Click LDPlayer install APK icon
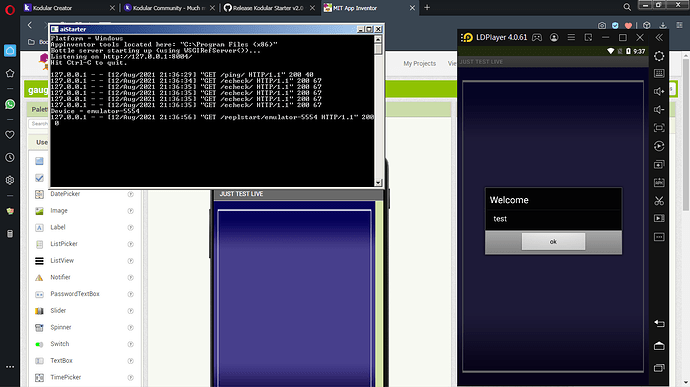The height and width of the screenshot is (387, 690). [x=659, y=183]
